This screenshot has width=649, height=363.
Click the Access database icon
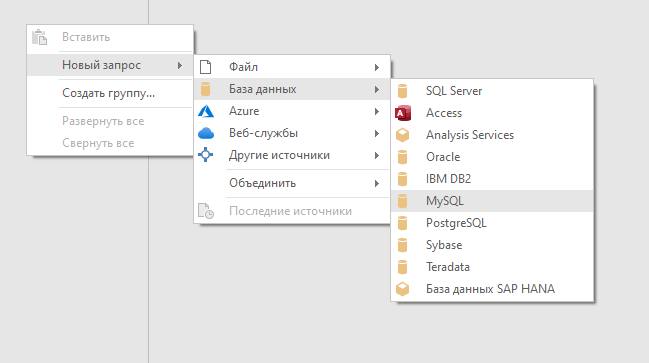click(403, 113)
